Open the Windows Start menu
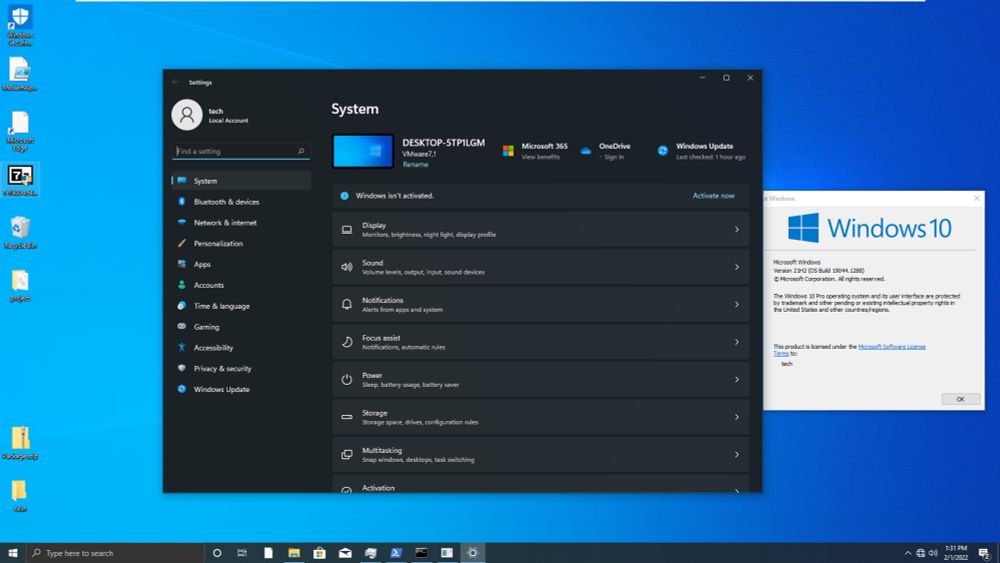This screenshot has width=1000, height=563. point(13,553)
